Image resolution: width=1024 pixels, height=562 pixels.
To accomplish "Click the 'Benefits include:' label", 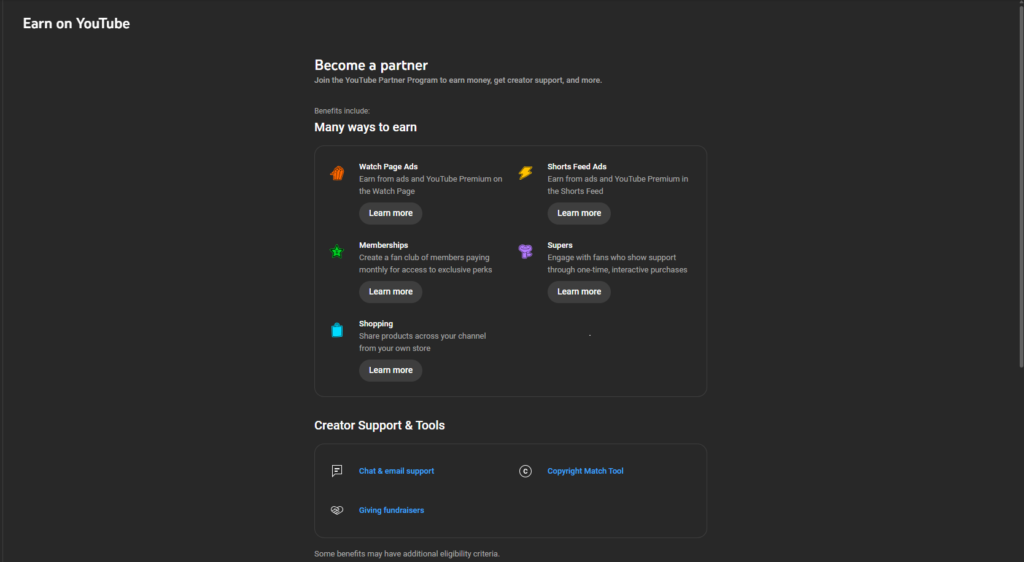I will [x=342, y=111].
